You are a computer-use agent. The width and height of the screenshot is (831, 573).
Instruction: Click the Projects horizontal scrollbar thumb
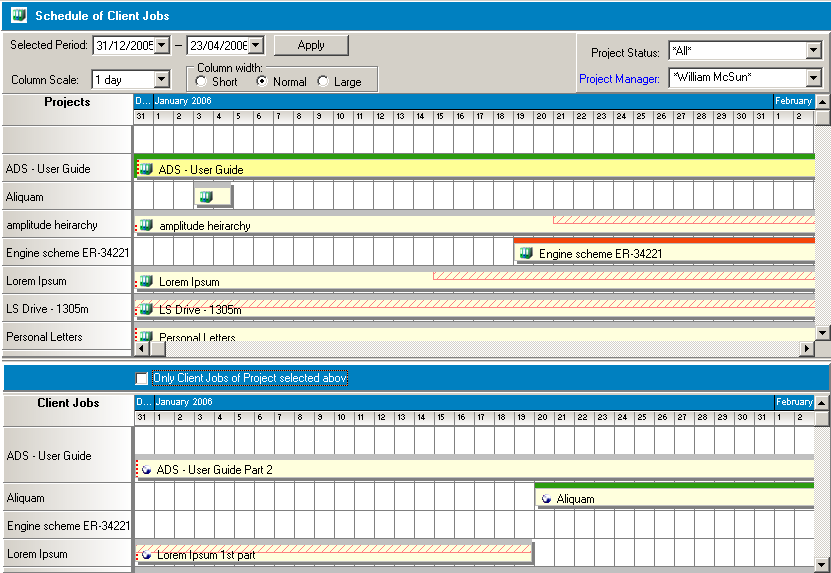click(x=157, y=348)
